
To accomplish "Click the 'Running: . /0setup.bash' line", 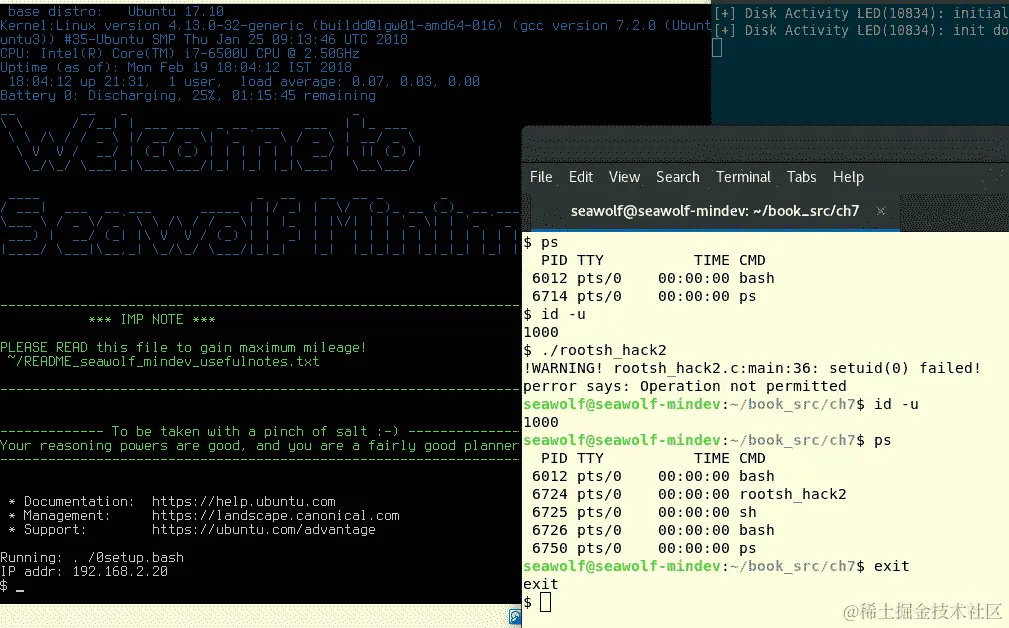I will 92,557.
